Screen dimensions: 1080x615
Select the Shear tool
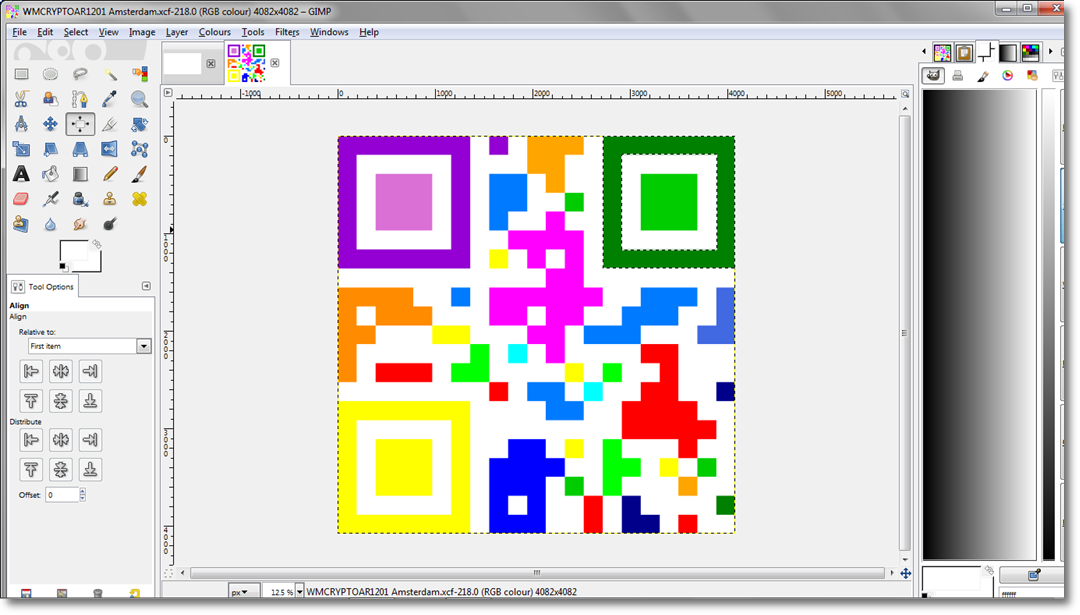pyautogui.click(x=50, y=149)
